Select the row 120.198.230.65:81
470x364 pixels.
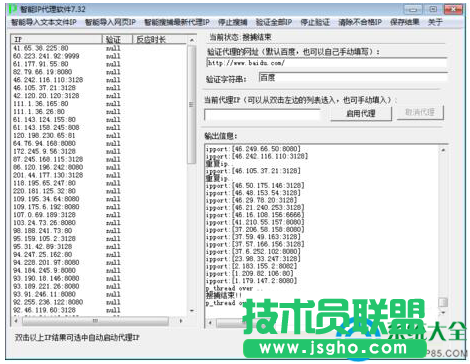(44, 135)
